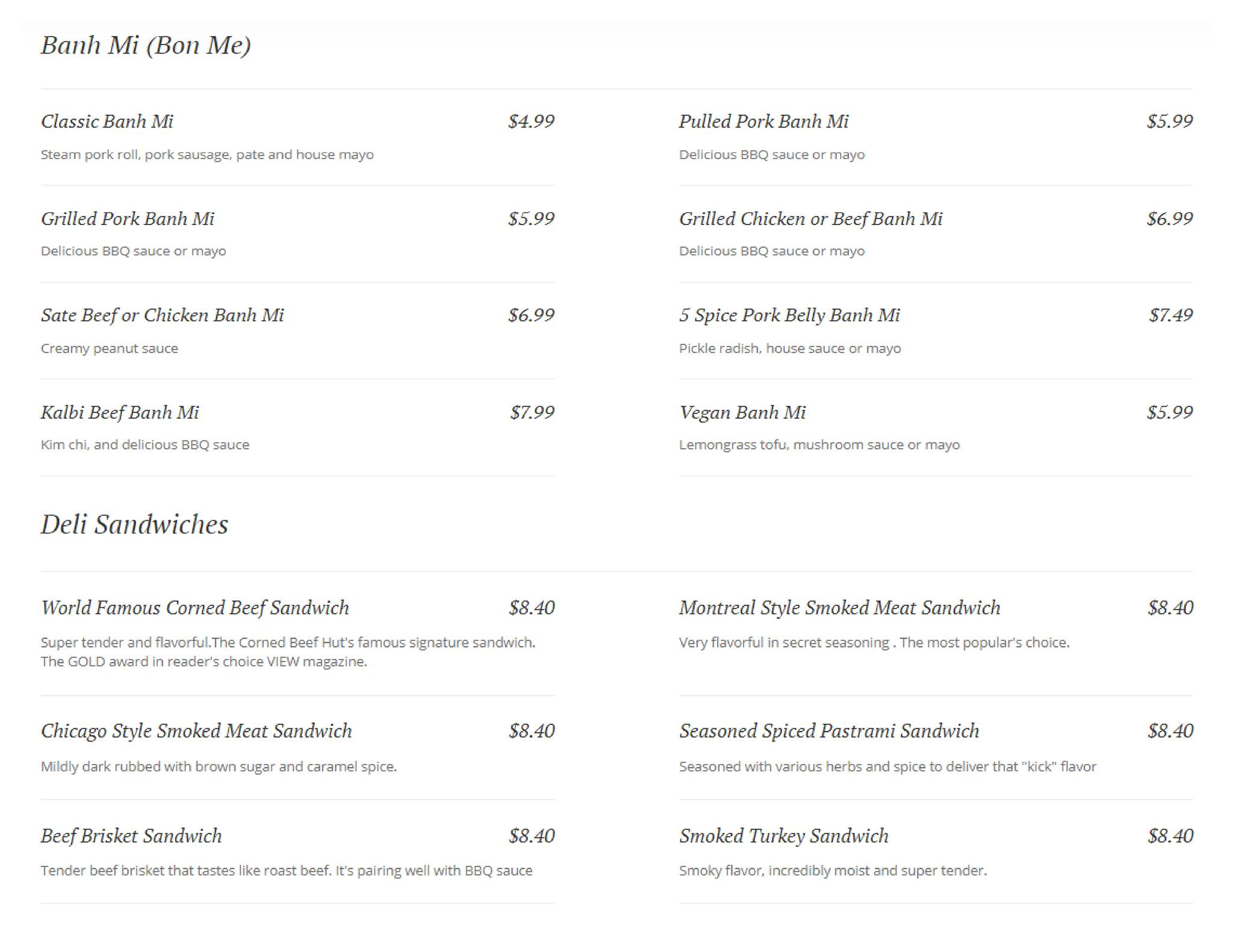
Task: Click the Deli Sandwiches section heading
Action: 134,524
